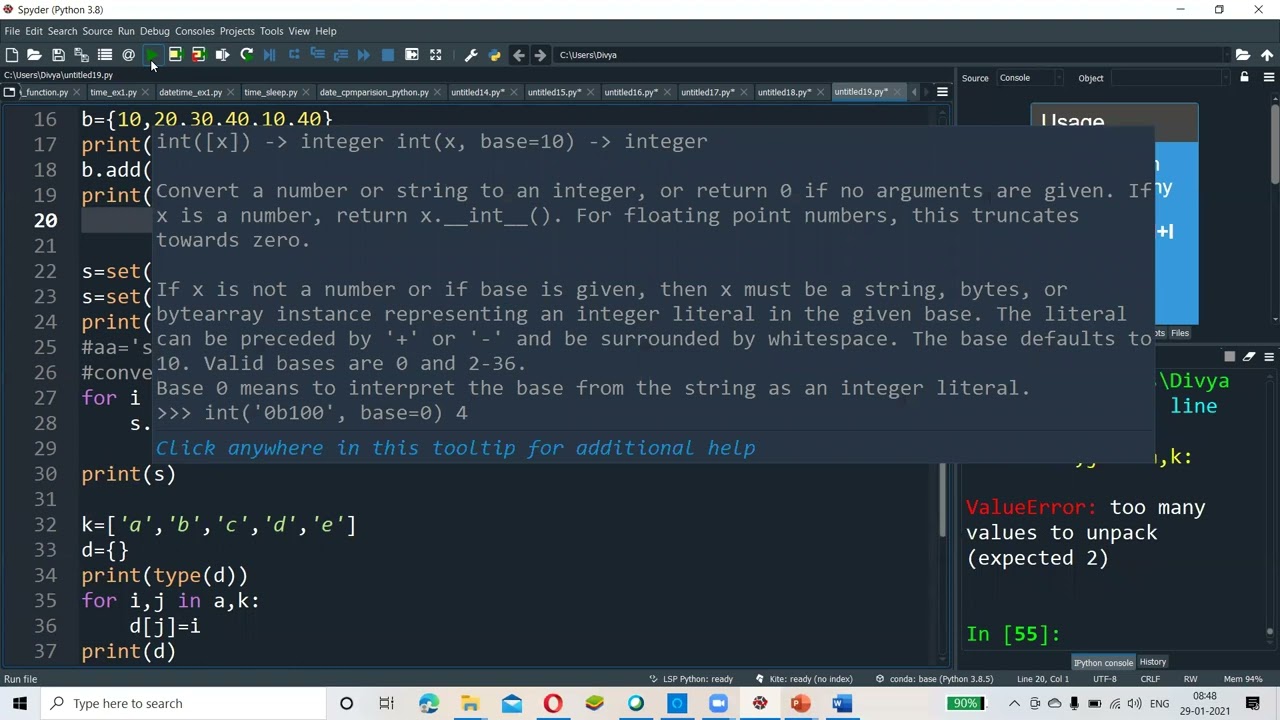Start debugging with the debug file icon
This screenshot has width=1280, height=720.
pos(270,55)
